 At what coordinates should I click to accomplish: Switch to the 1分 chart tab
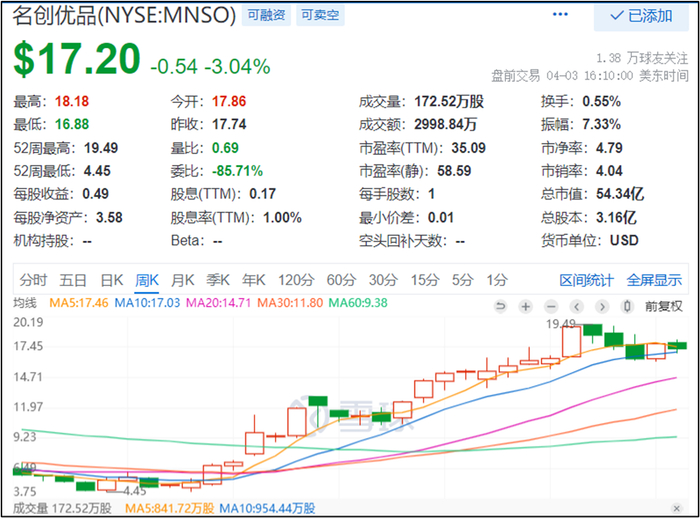(497, 280)
